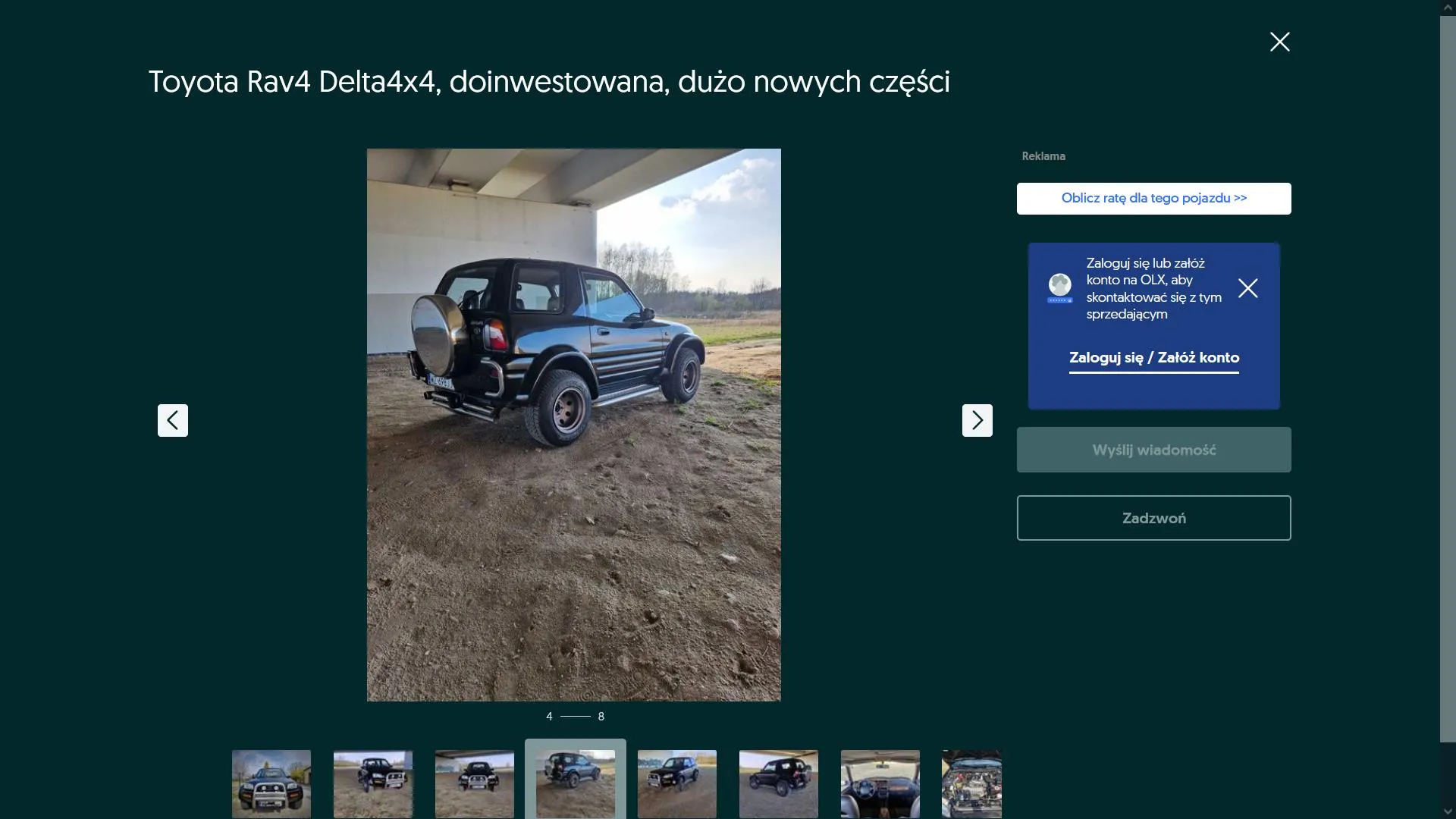Select the interior dashboard thumbnail
1456x819 pixels.
pos(880,784)
